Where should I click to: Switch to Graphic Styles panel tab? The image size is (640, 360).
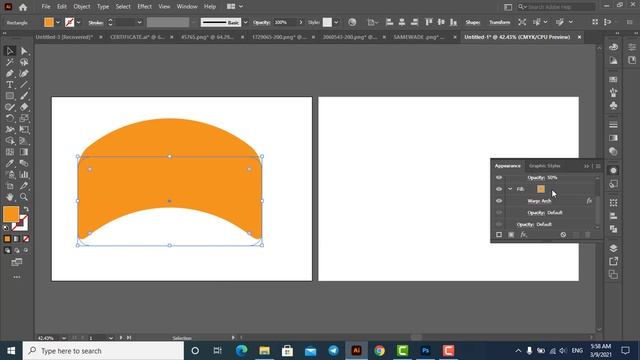point(544,166)
